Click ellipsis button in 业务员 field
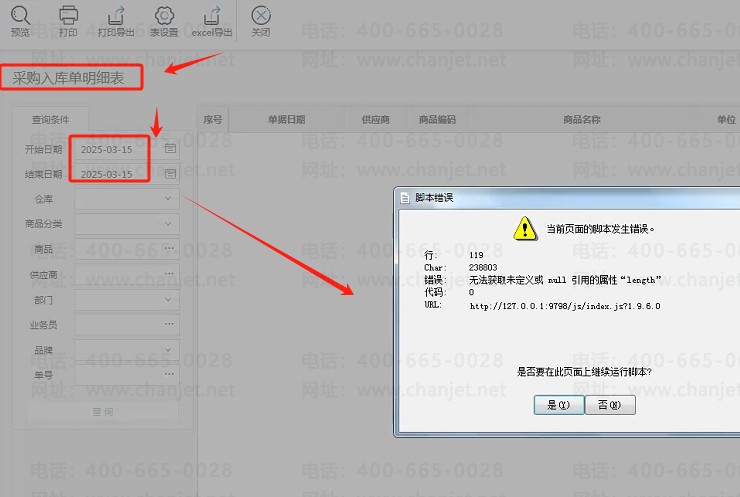Image resolution: width=740 pixels, height=497 pixels. (169, 324)
